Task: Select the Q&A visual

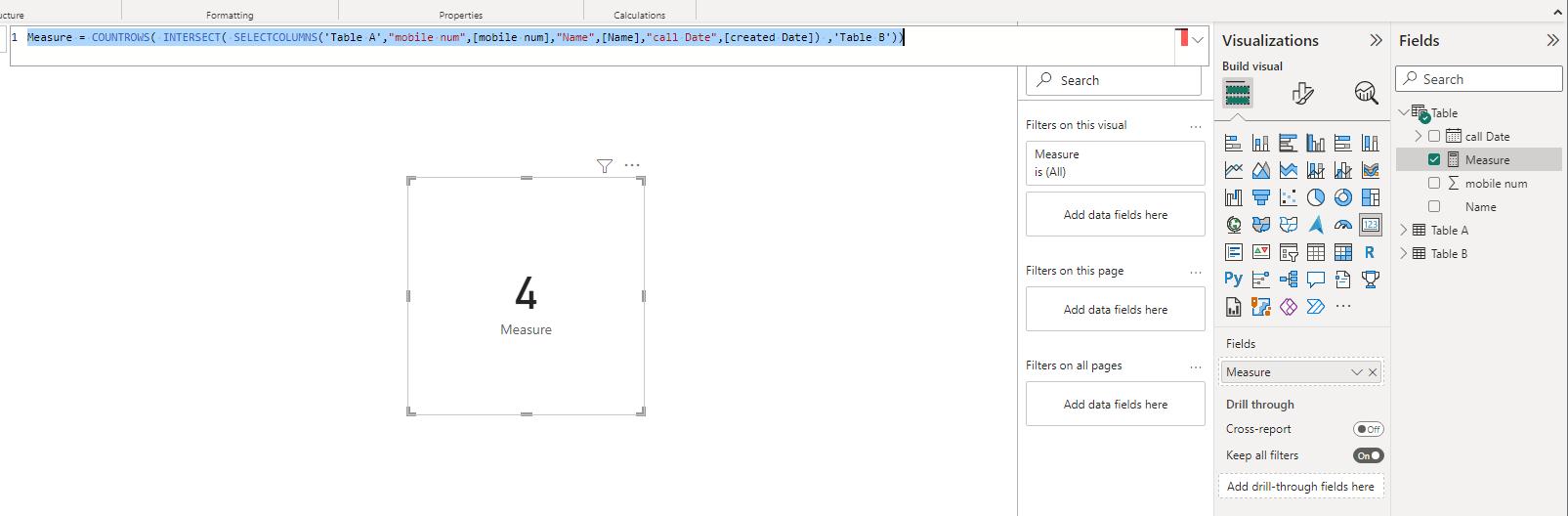Action: [1316, 279]
